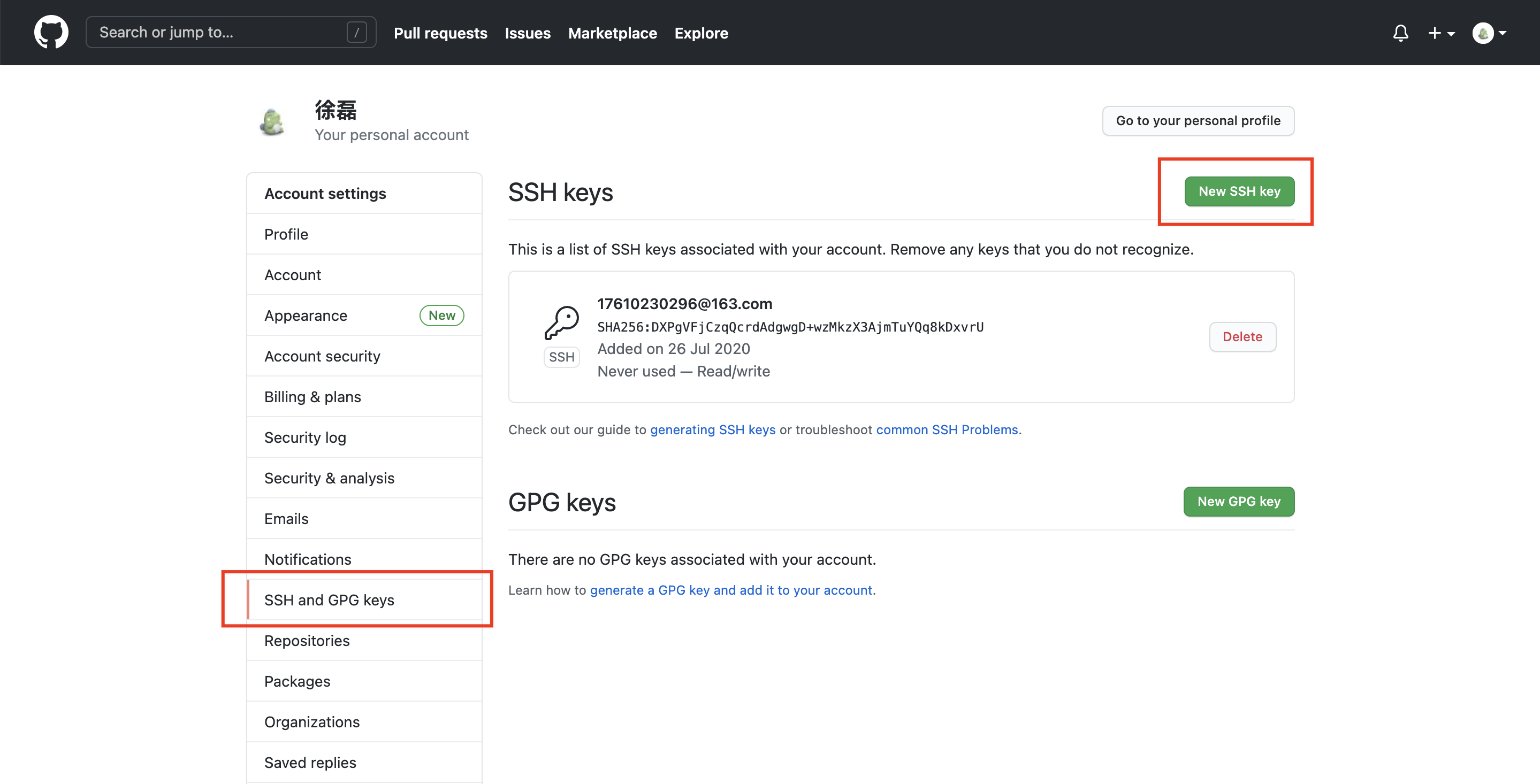
Task: Focus the Search or jump to field
Action: click(x=215, y=32)
